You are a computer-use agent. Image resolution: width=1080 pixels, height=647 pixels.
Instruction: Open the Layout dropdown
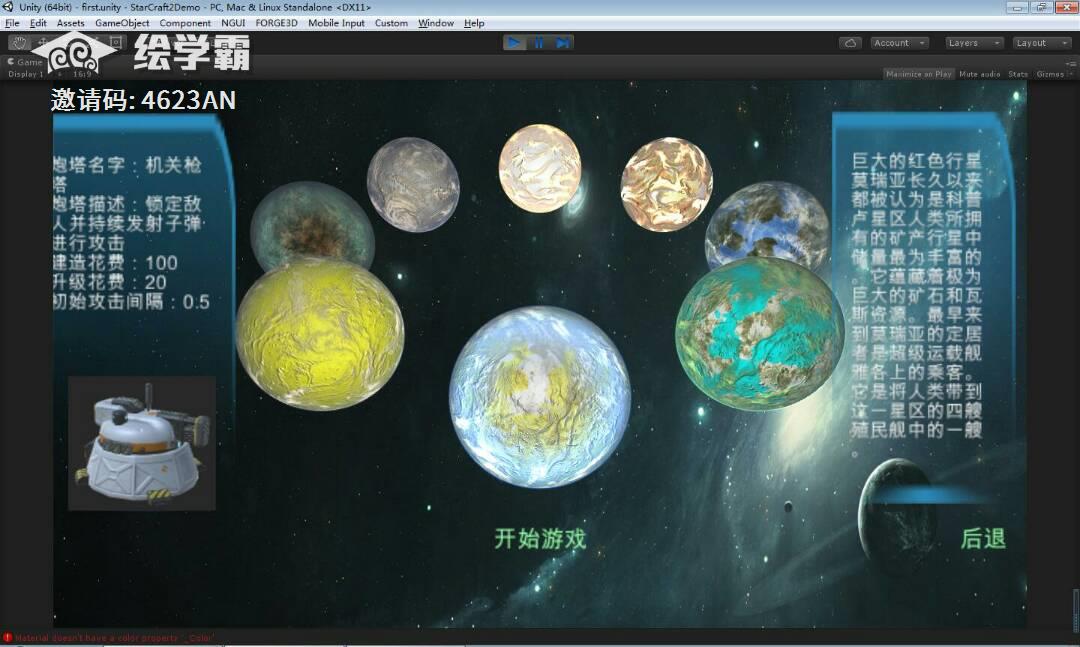tap(1041, 43)
